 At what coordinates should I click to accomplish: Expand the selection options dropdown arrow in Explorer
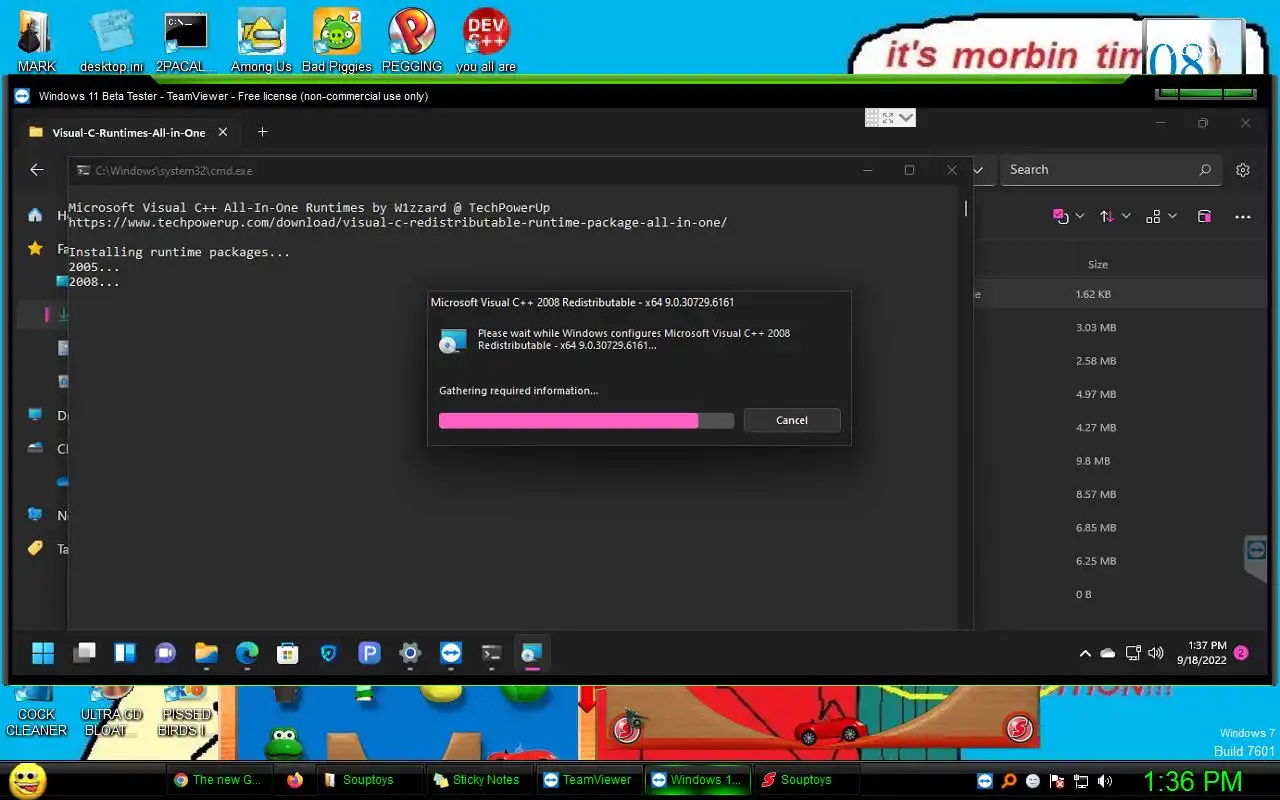pos(1080,216)
